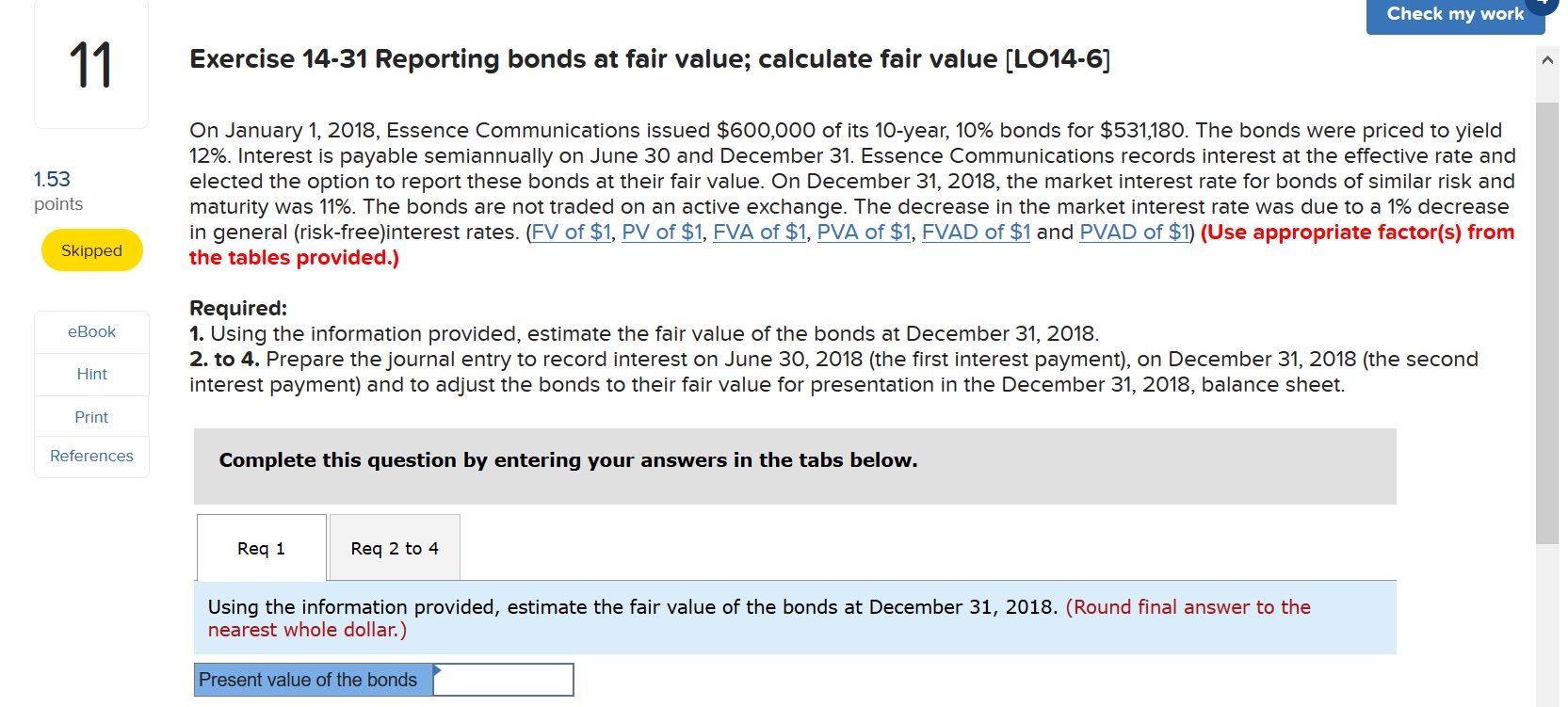Open the PVAD of $1 table
1568x707 pixels.
[x=1133, y=232]
